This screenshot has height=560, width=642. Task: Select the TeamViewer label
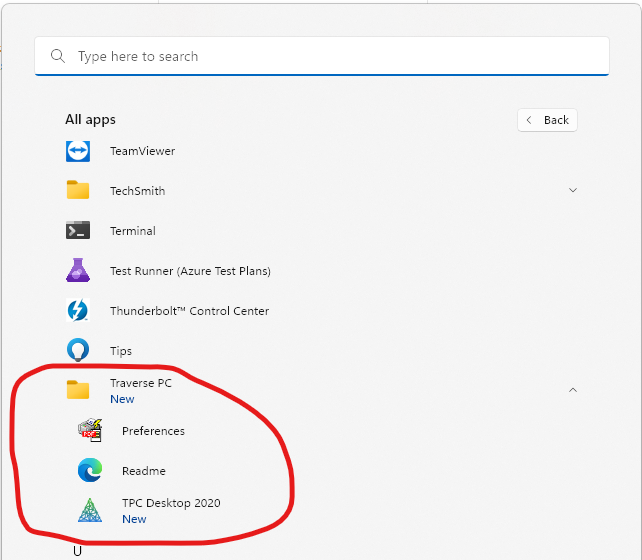coord(142,151)
